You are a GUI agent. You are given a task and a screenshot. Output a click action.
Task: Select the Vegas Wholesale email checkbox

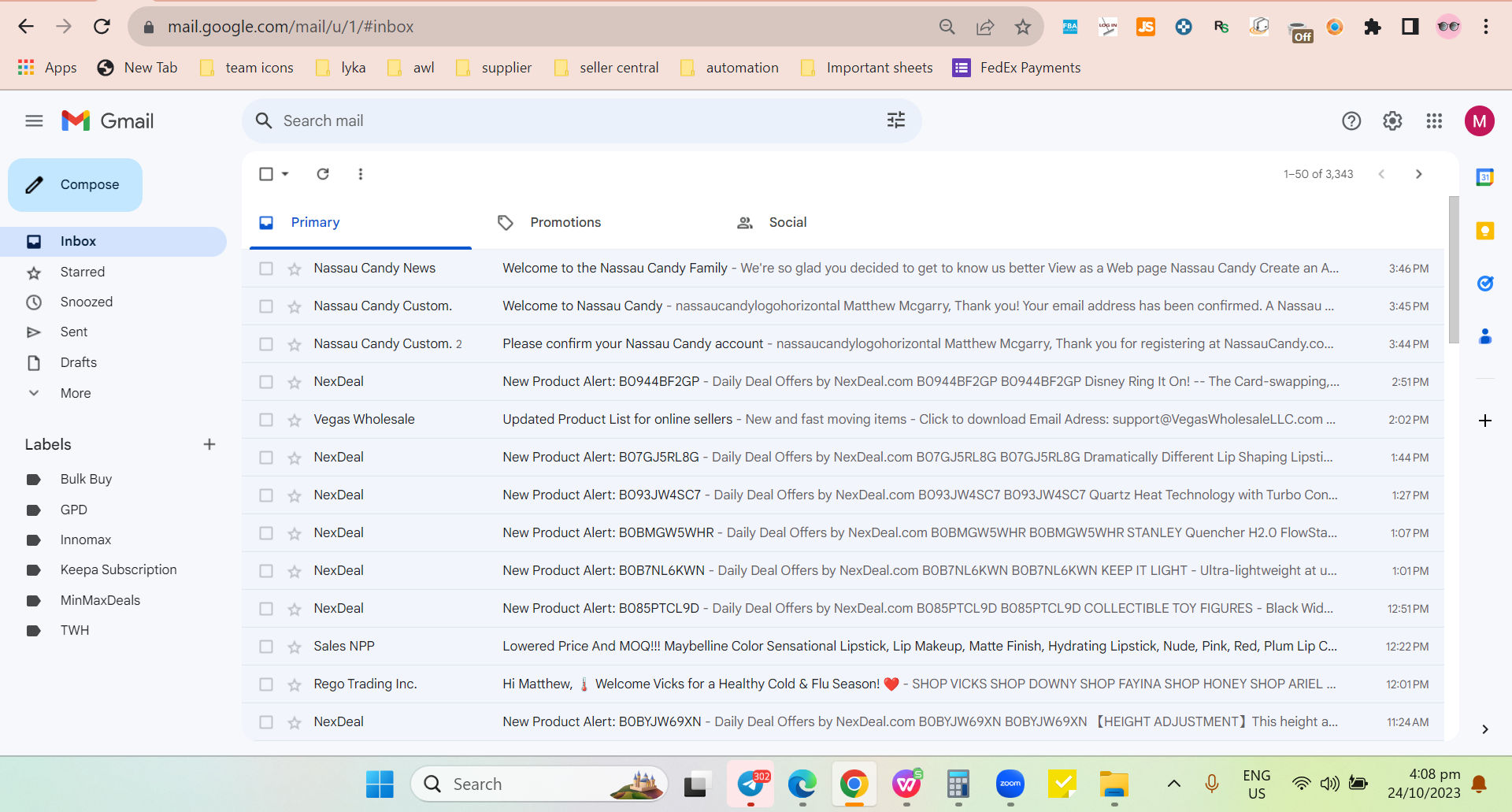pos(266,420)
